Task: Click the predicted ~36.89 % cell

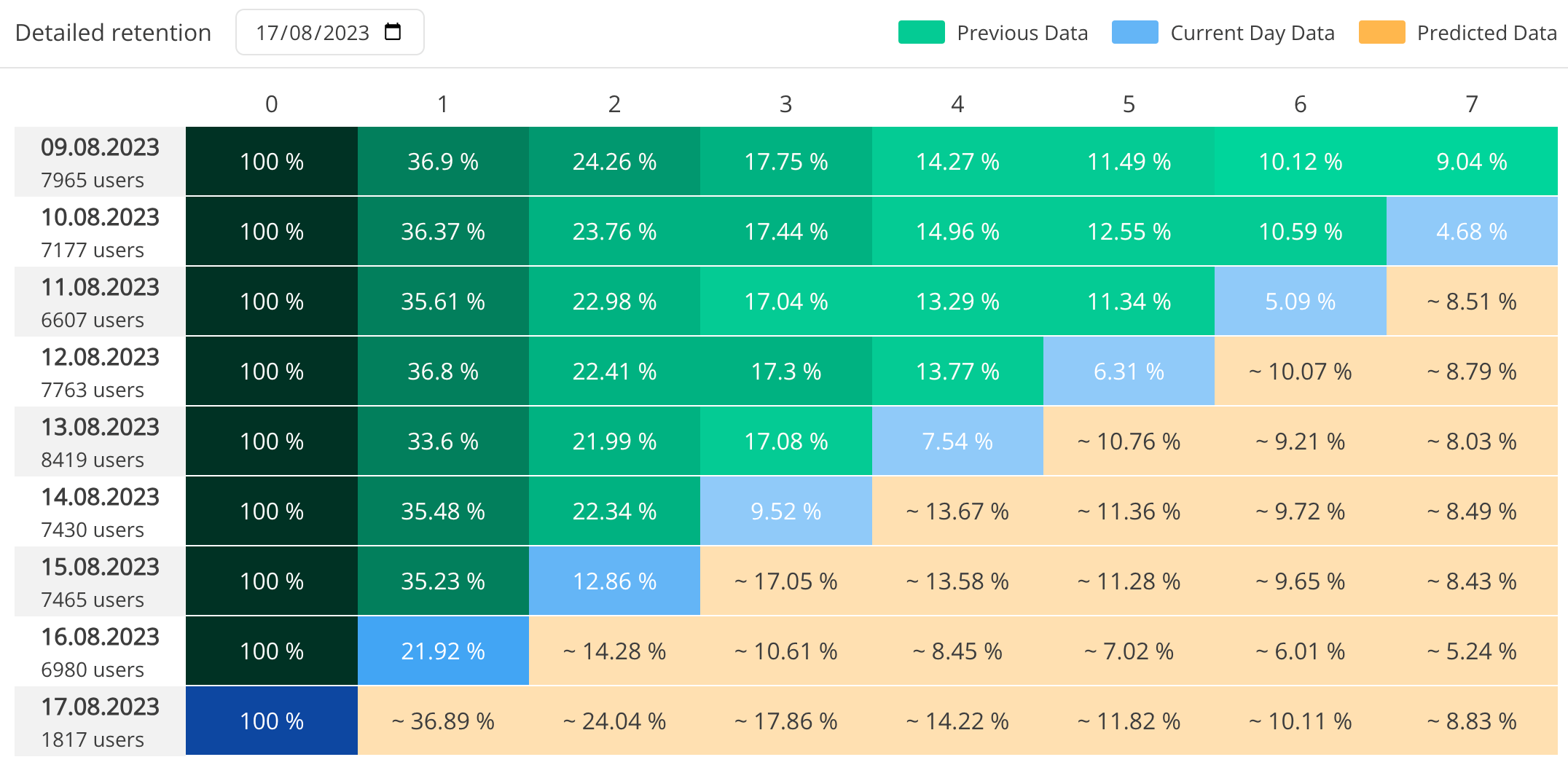Action: (x=443, y=721)
